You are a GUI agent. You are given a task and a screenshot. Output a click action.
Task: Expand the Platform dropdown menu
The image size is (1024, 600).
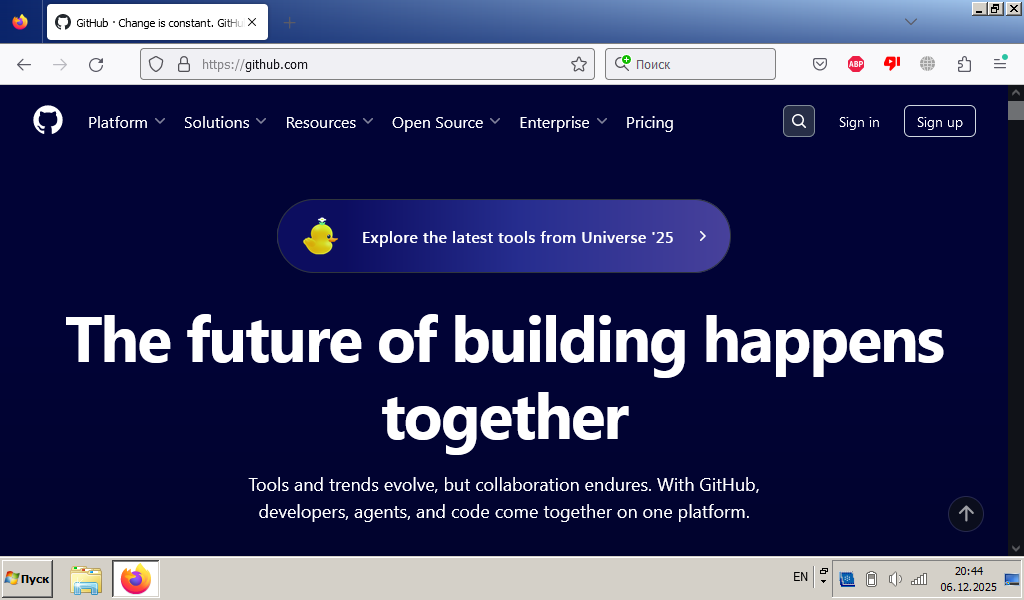click(x=126, y=122)
